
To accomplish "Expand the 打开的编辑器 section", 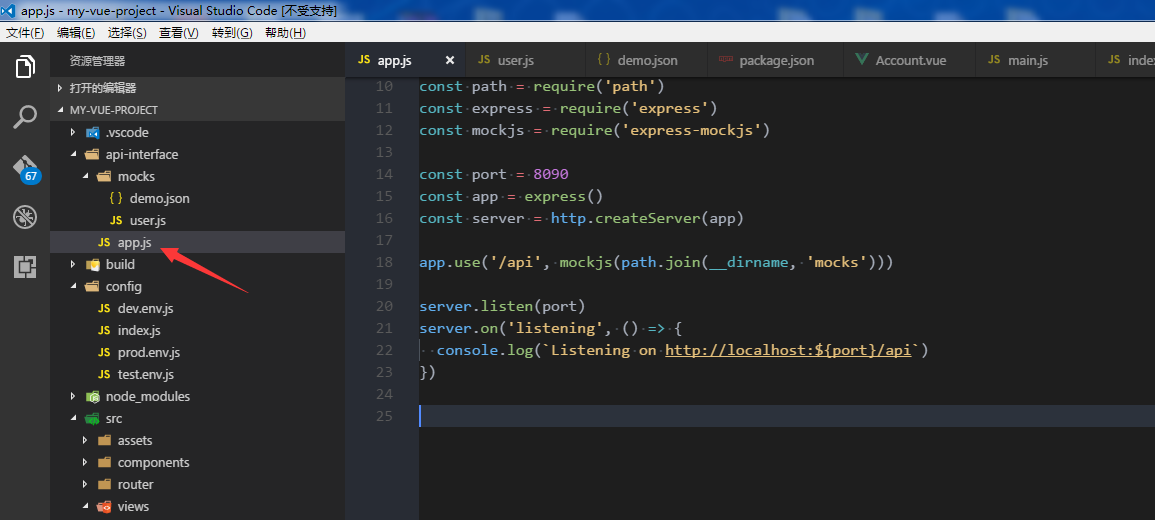I will point(102,88).
